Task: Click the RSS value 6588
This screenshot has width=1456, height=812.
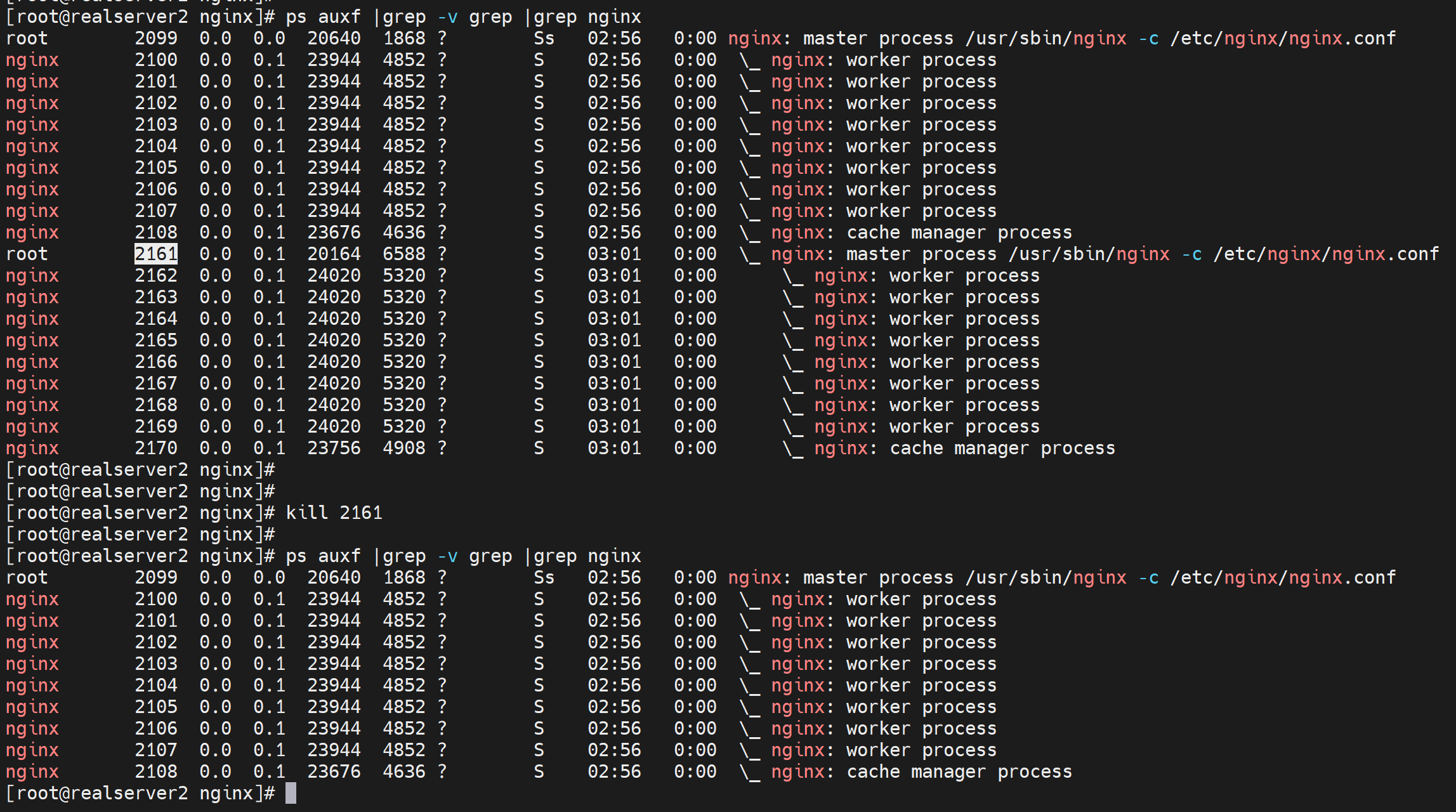Action: click(x=403, y=254)
